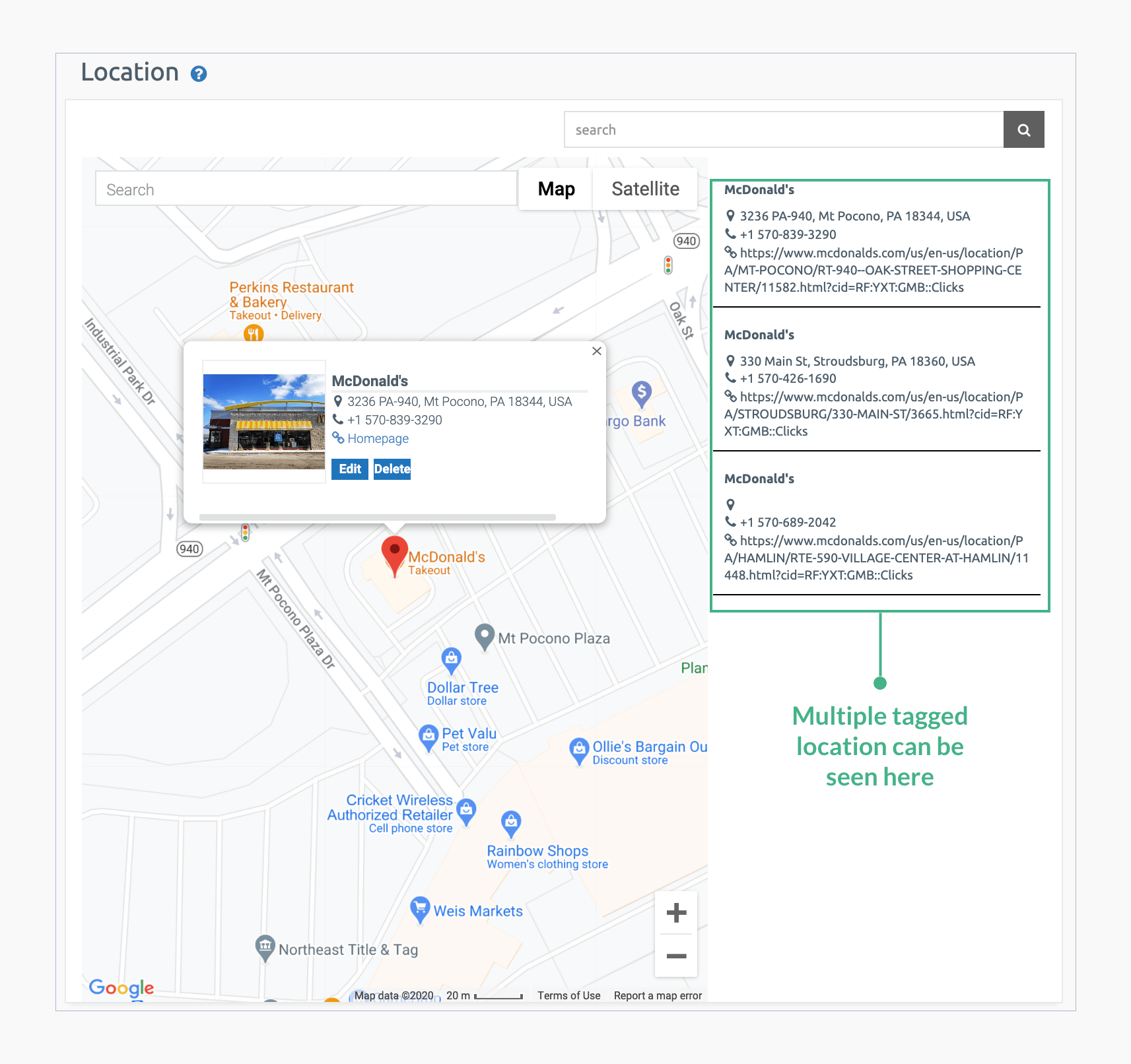Click the Pet Valu shopping pin
The width and height of the screenshot is (1131, 1064).
[428, 737]
